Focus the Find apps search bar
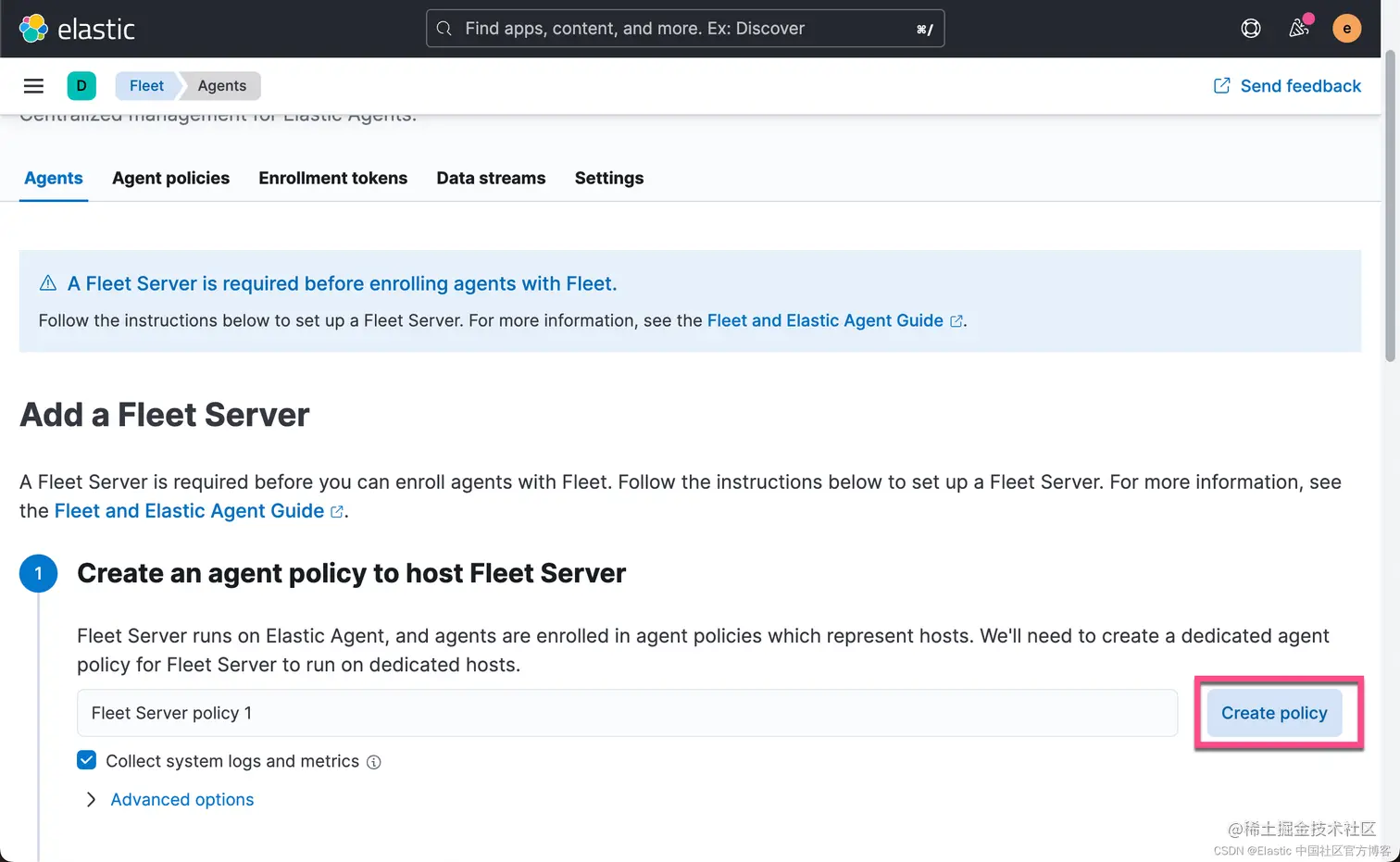Screen dimensions: 1400x862 pos(685,29)
